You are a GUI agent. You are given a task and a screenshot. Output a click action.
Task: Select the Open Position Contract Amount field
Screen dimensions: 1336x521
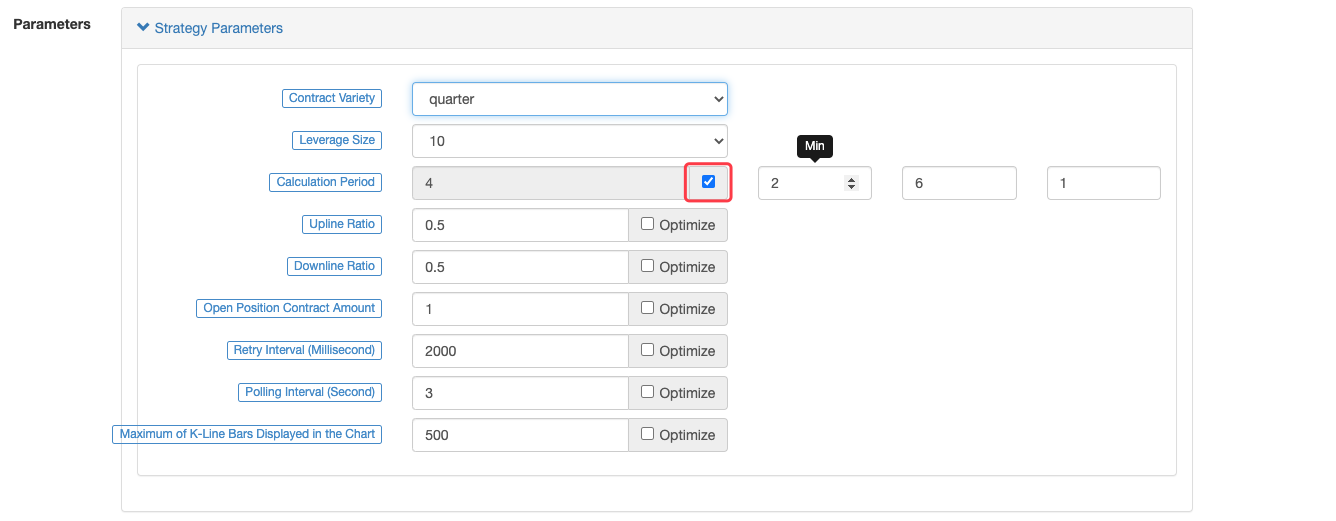tap(519, 309)
